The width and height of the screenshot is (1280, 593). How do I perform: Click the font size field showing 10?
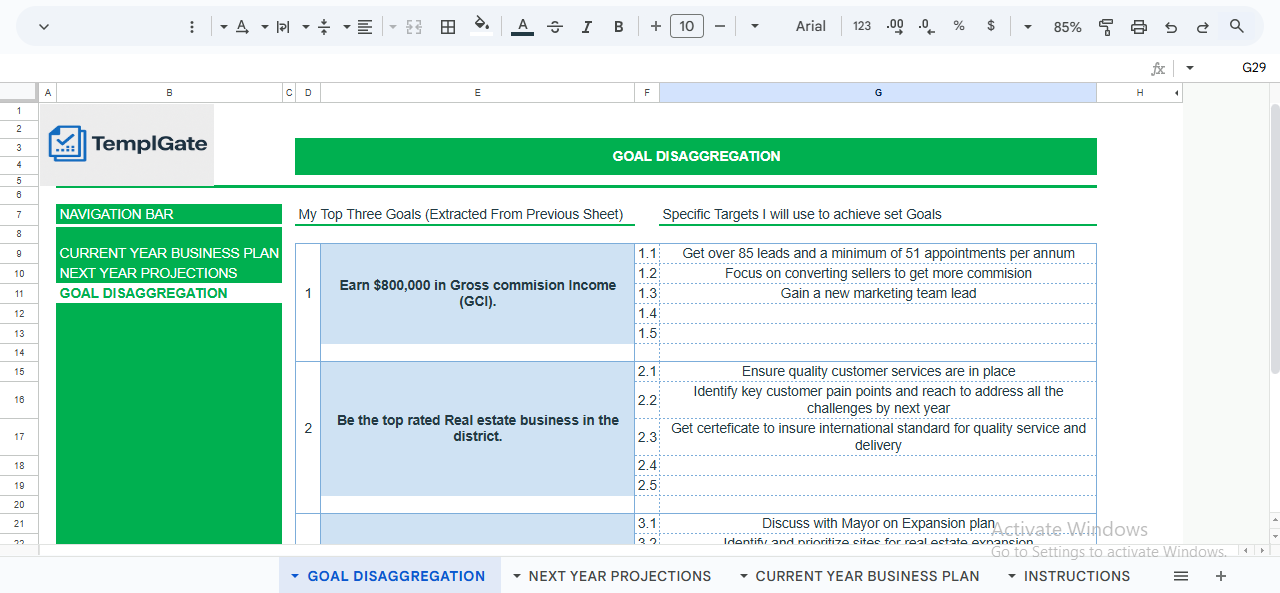(x=686, y=27)
